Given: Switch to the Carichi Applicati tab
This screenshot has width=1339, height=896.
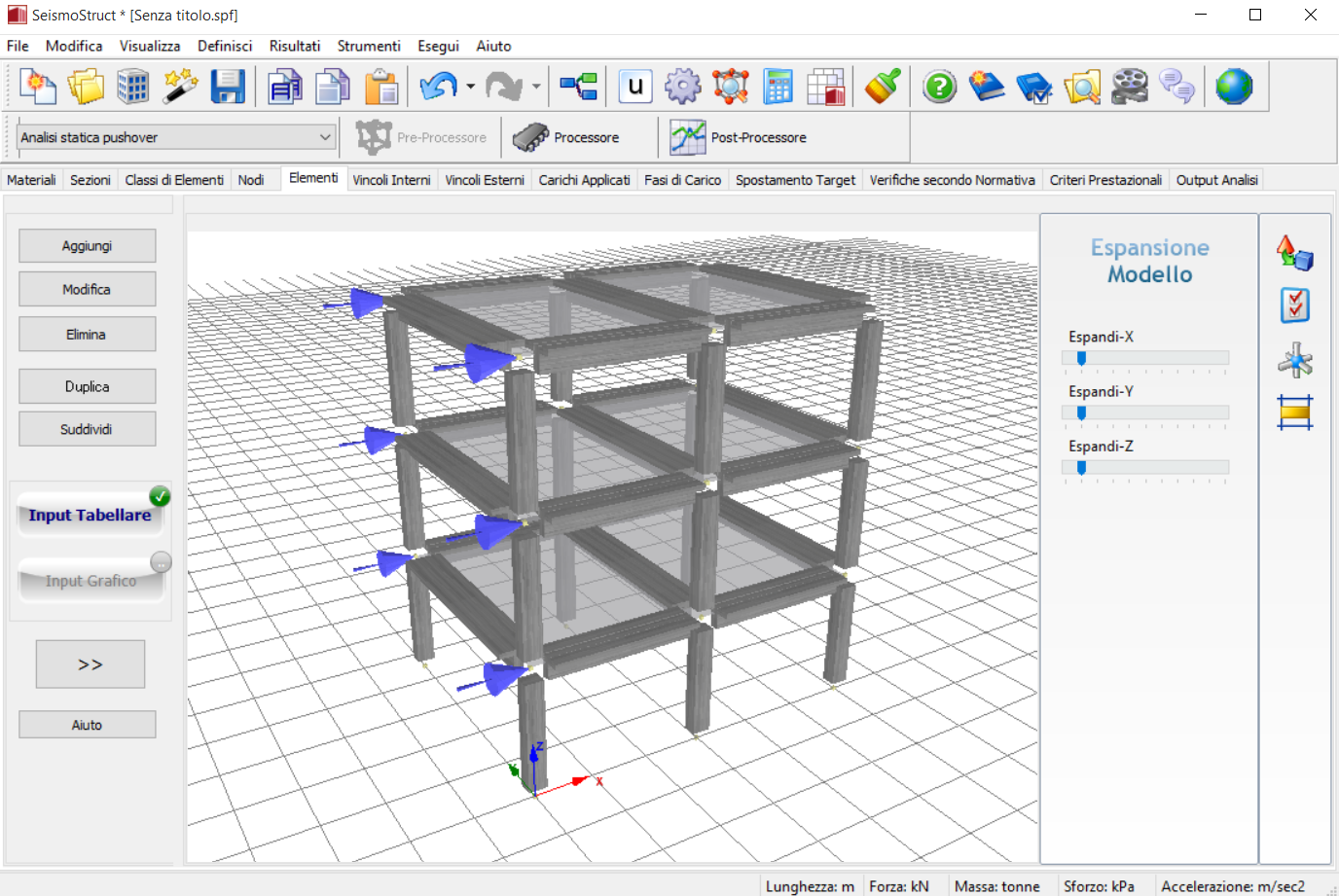Looking at the screenshot, I should coord(584,180).
